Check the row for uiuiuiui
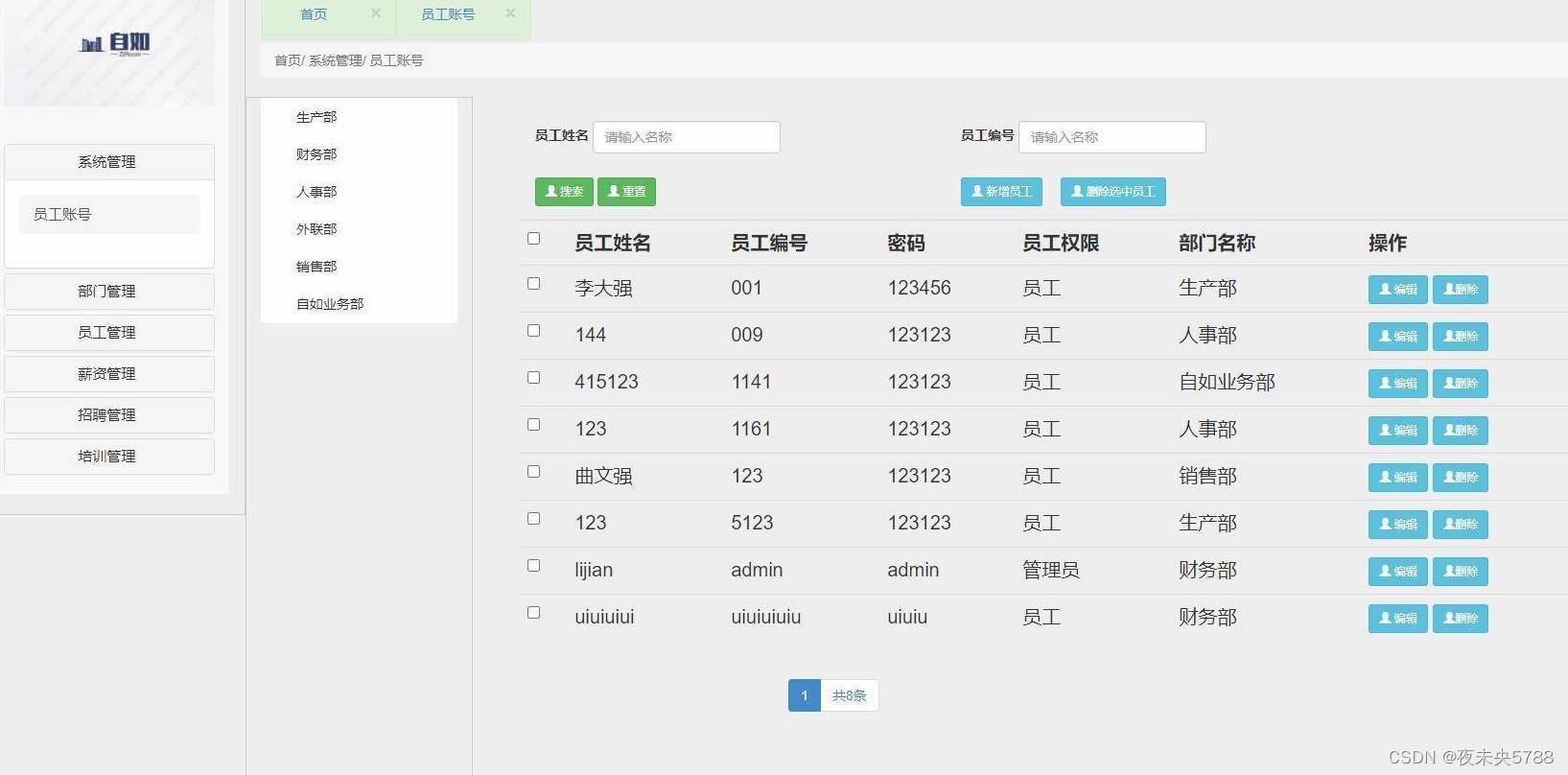 click(x=534, y=613)
